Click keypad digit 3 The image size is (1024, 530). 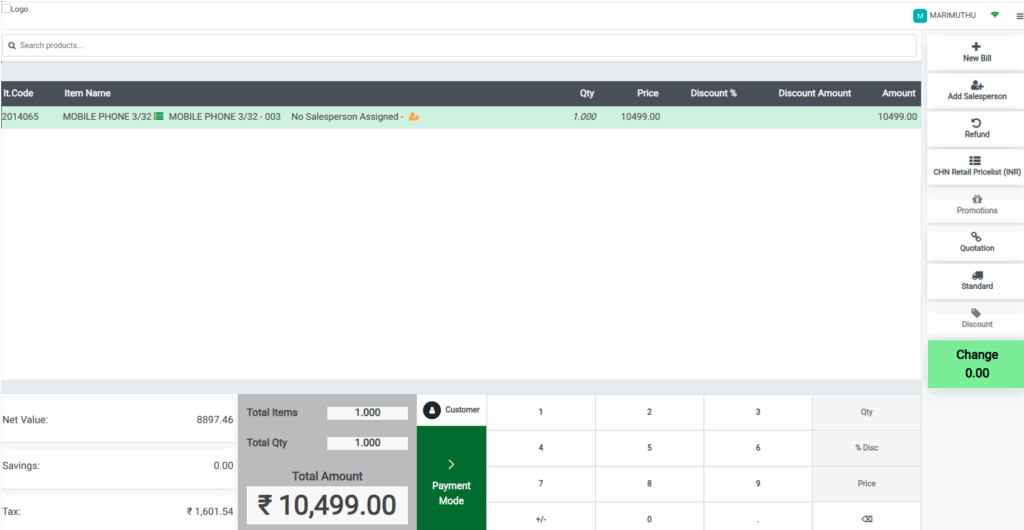(x=758, y=412)
